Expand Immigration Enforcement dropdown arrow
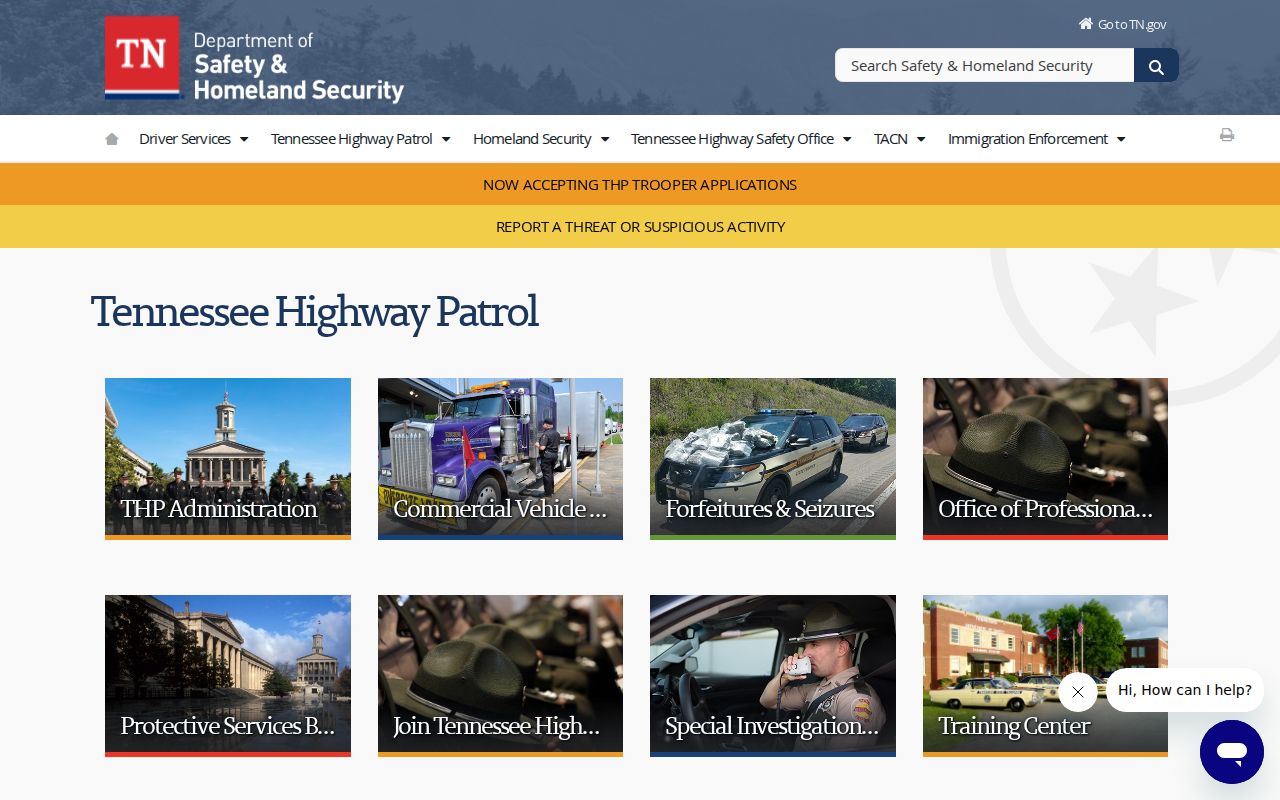1280x800 pixels. coord(1121,139)
